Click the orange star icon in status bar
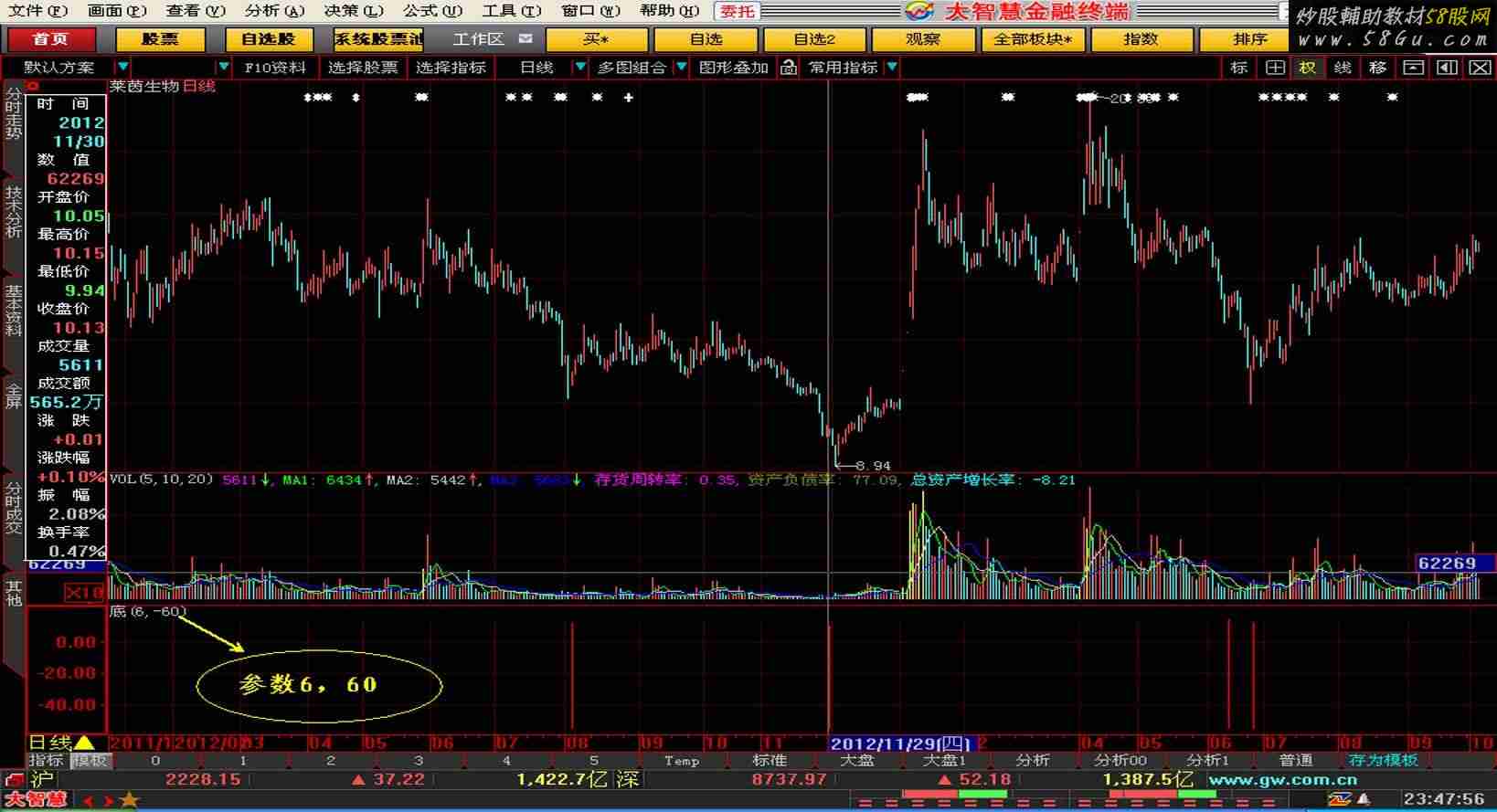Viewport: 1497px width, 812px height. tap(130, 800)
